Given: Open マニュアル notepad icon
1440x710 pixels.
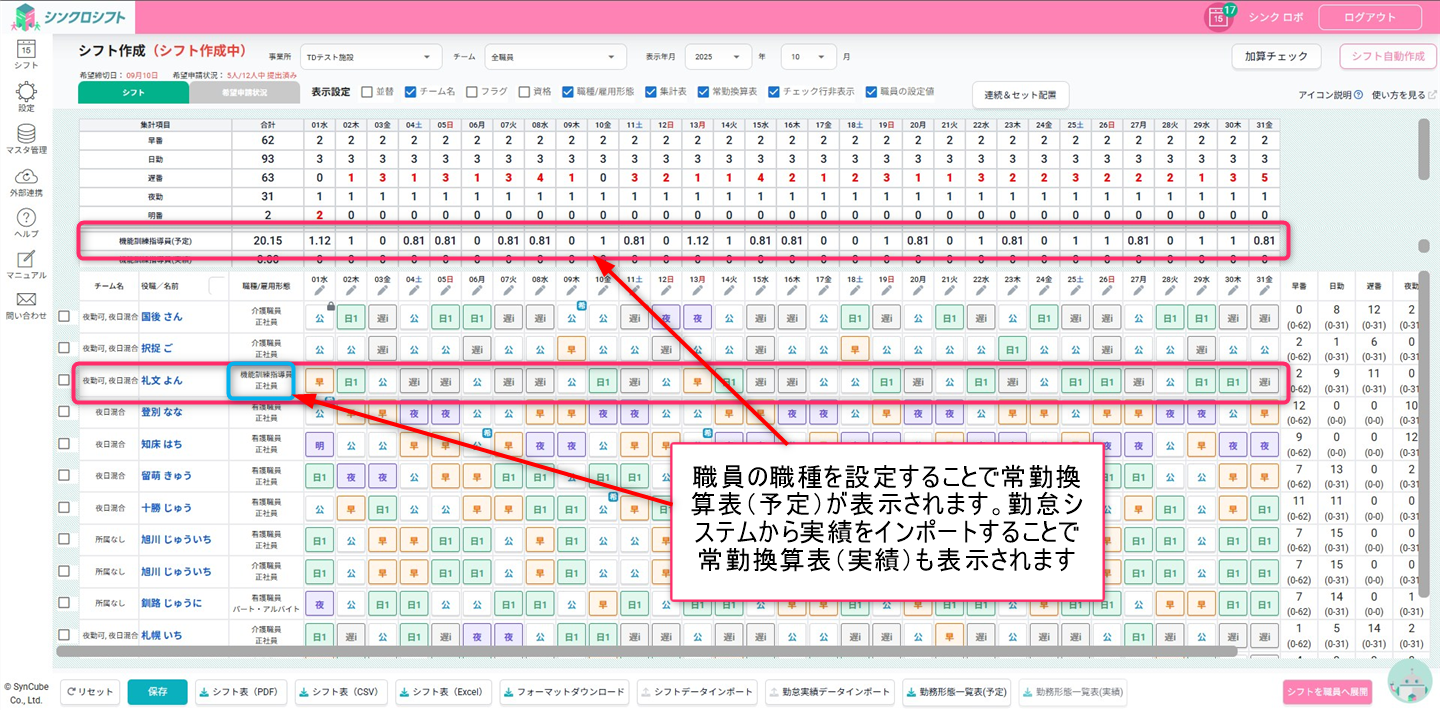Looking at the screenshot, I should (x=26, y=260).
